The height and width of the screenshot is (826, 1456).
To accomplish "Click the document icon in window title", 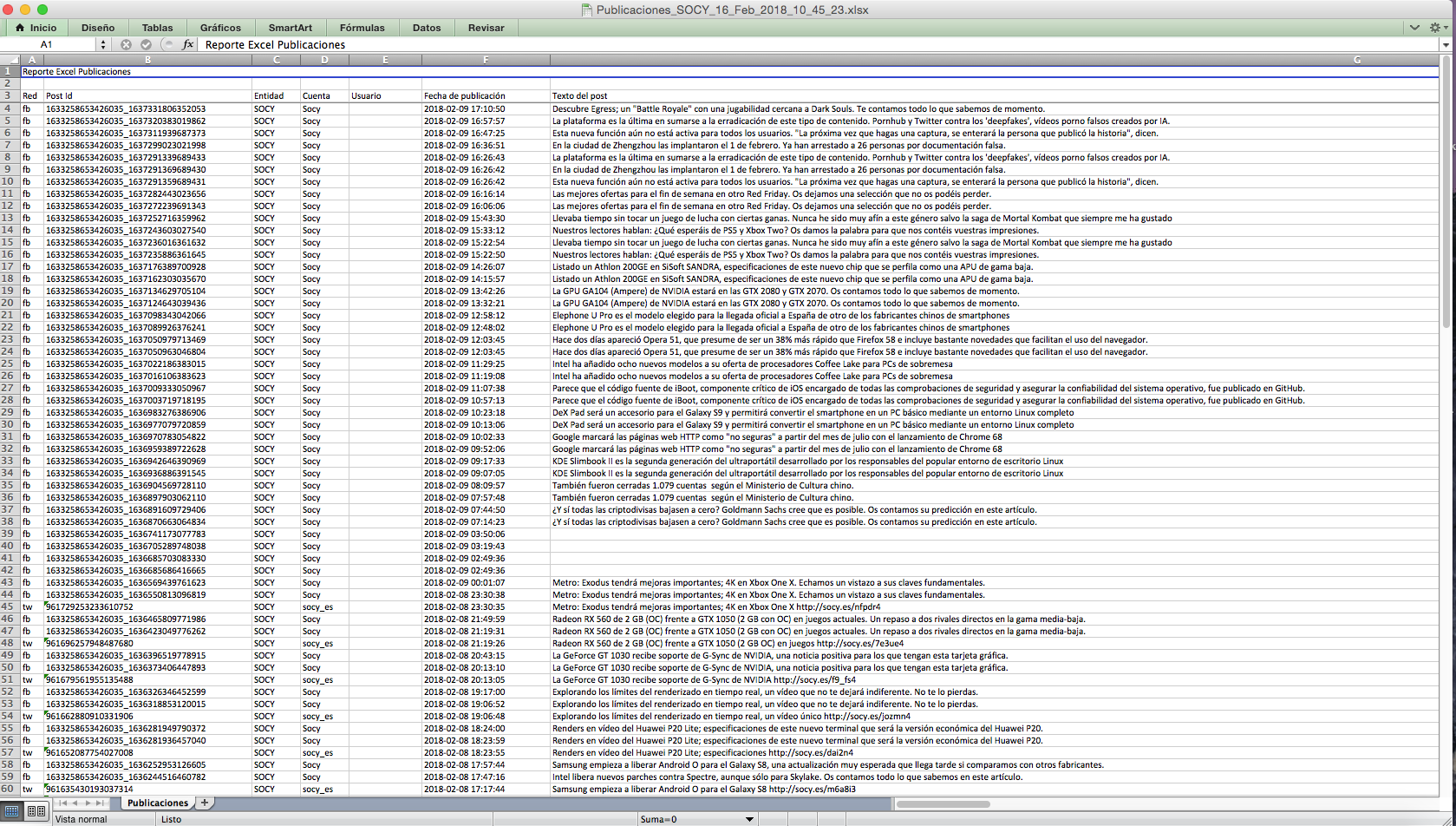I will (588, 10).
